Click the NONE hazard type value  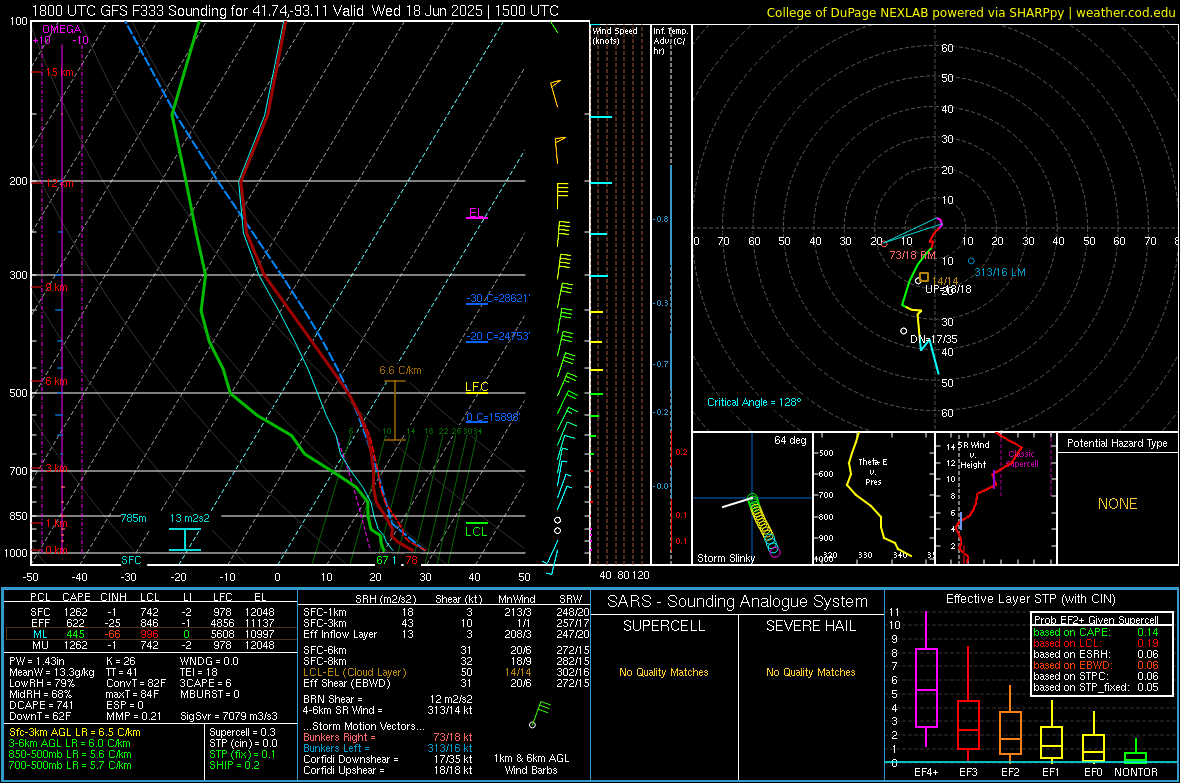coord(1118,504)
